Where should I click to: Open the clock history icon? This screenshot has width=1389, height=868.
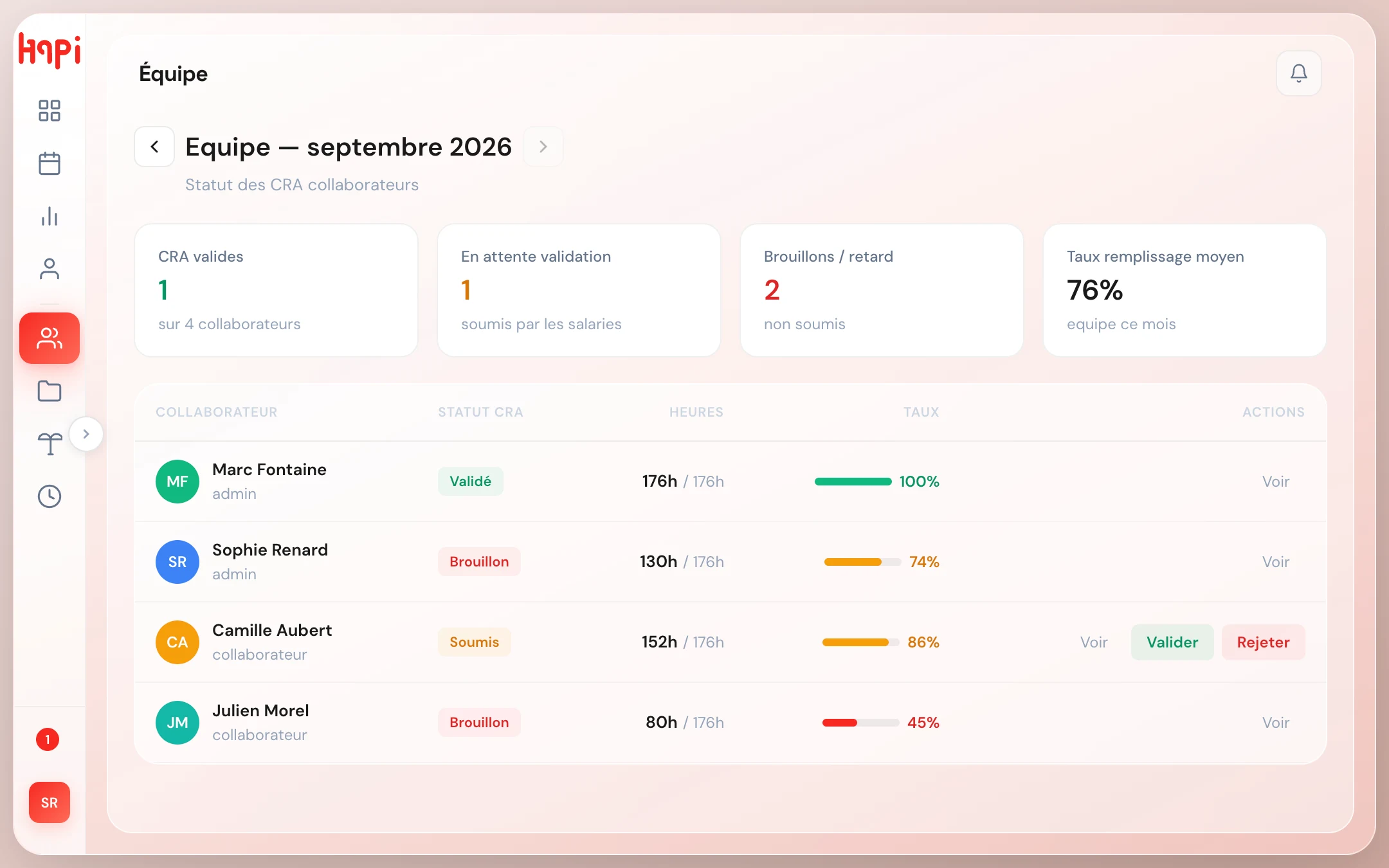pyautogui.click(x=50, y=496)
